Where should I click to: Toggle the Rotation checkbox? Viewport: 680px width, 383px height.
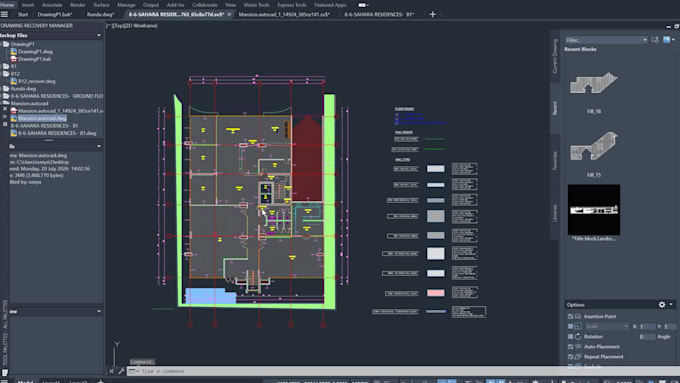point(570,337)
